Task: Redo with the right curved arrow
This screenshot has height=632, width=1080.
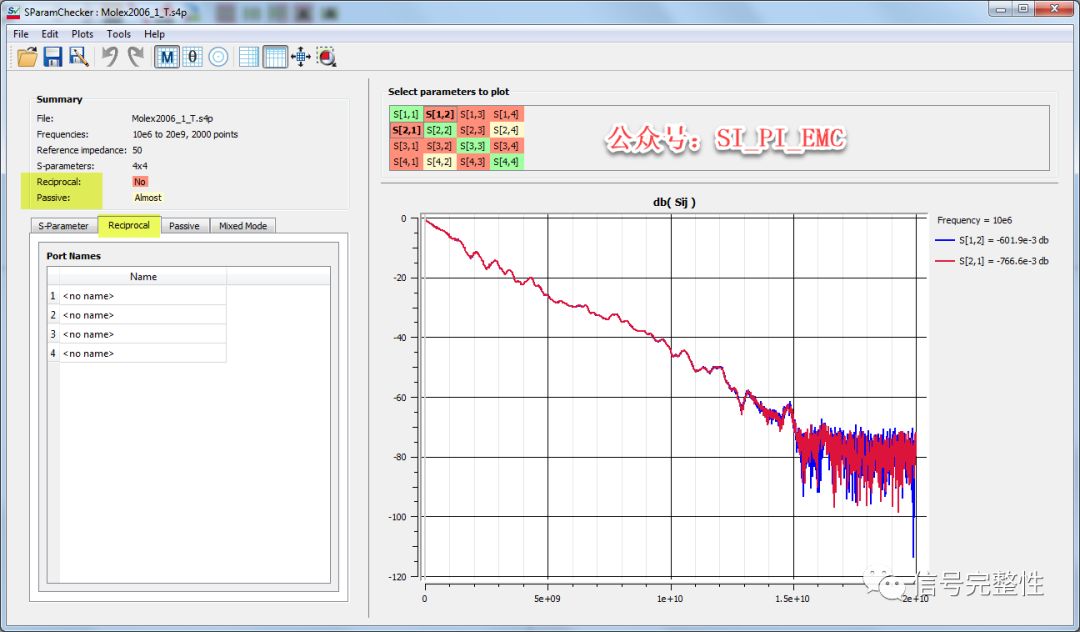Action: [x=136, y=56]
